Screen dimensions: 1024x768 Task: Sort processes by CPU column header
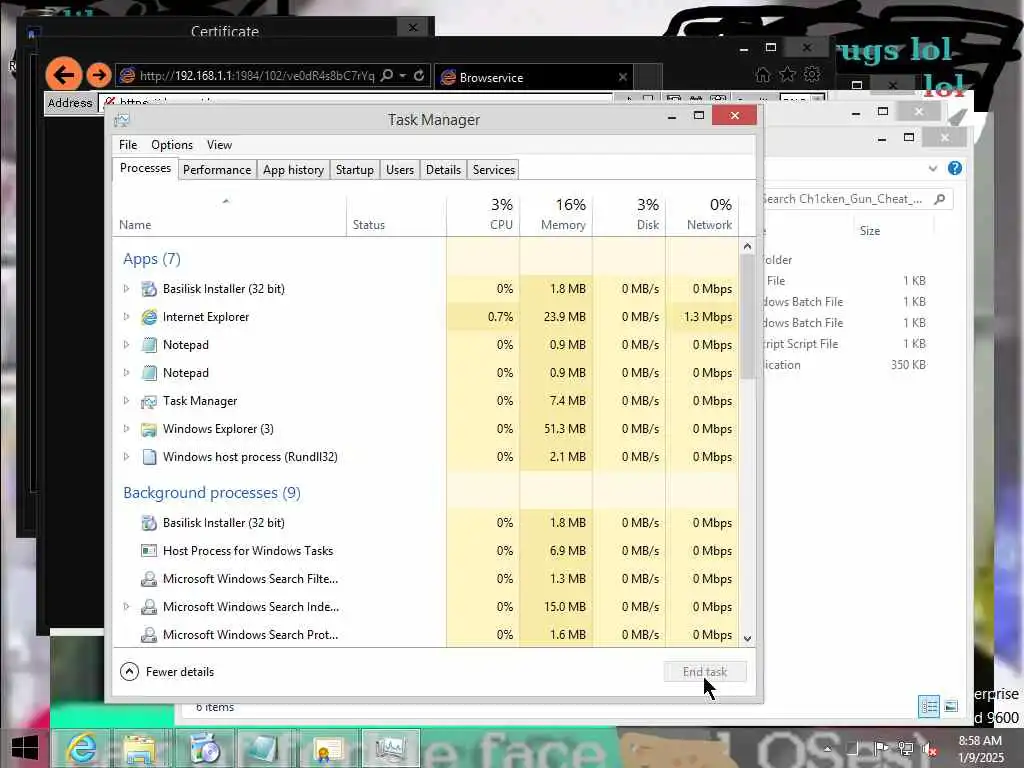pyautogui.click(x=483, y=214)
